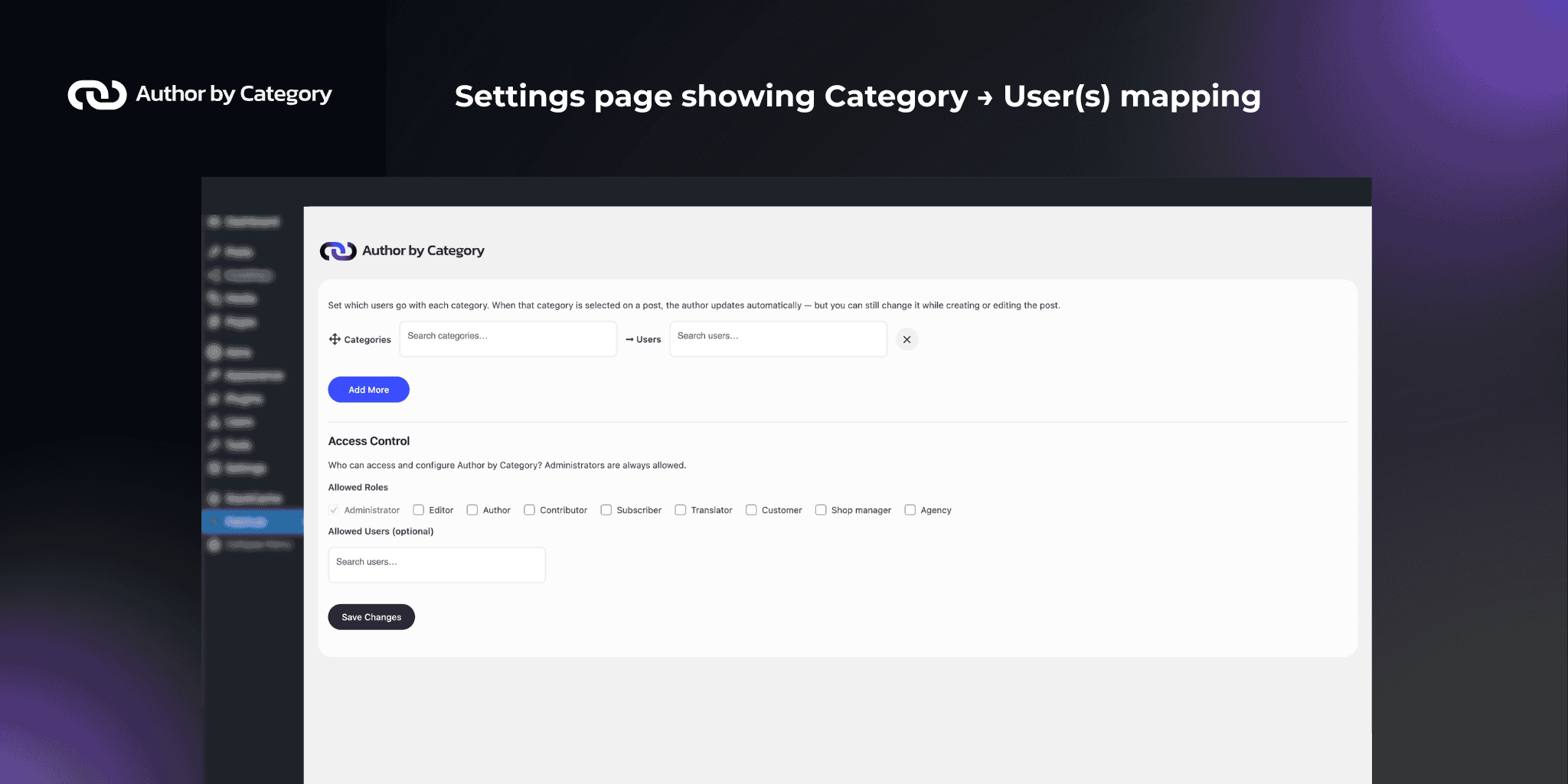Remove the category mapping row with X

tap(906, 339)
